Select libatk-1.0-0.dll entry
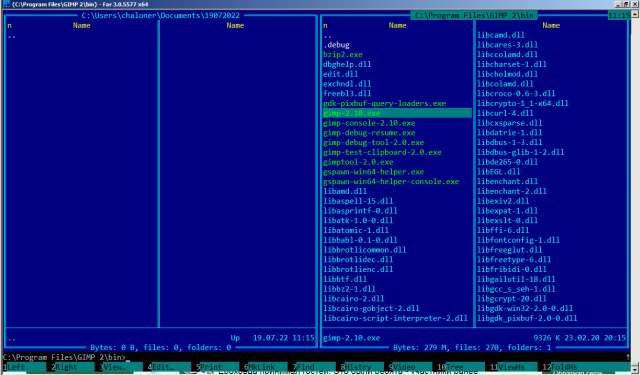The width and height of the screenshot is (640, 375). coord(358,221)
